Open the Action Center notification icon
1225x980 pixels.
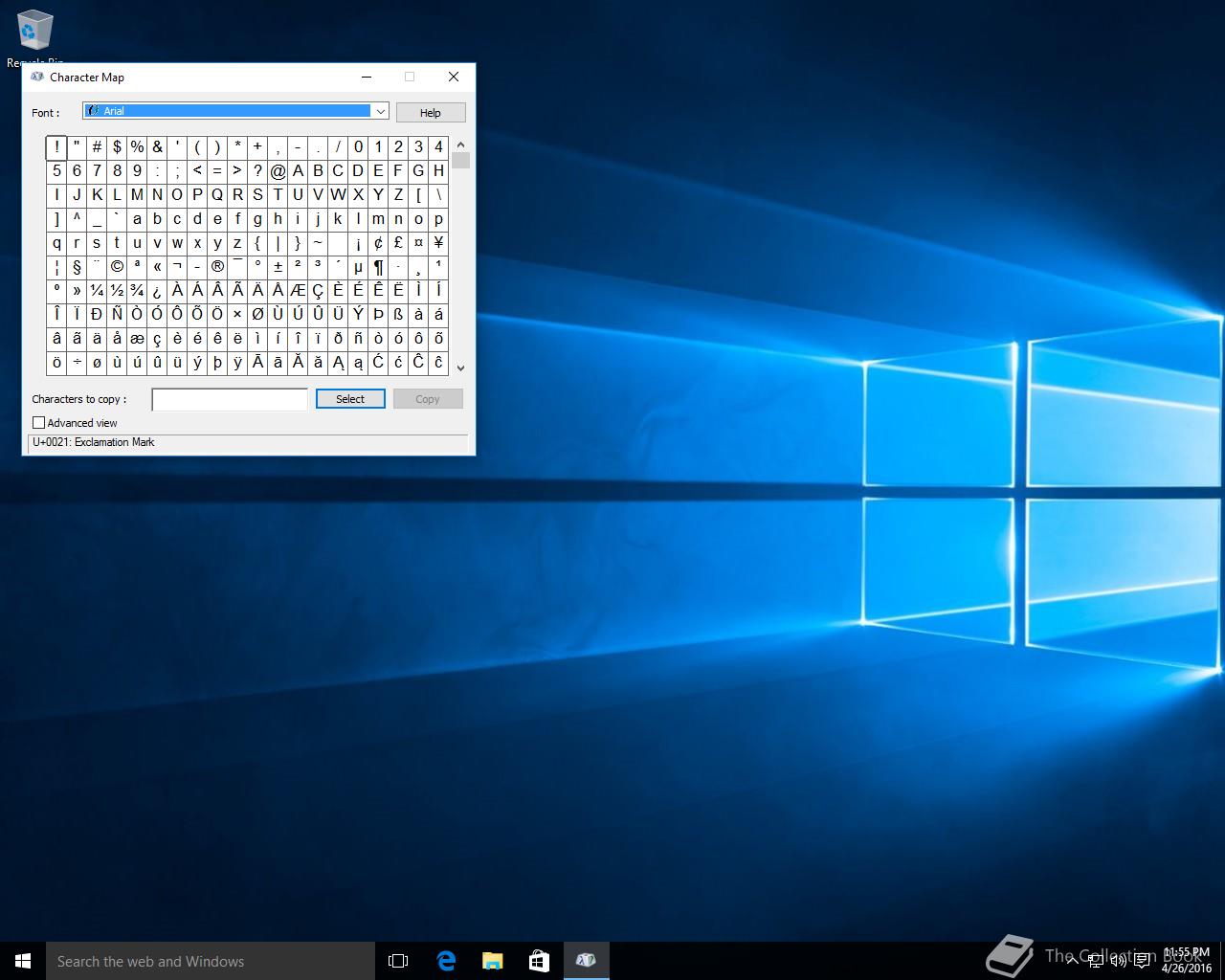coord(1141,961)
